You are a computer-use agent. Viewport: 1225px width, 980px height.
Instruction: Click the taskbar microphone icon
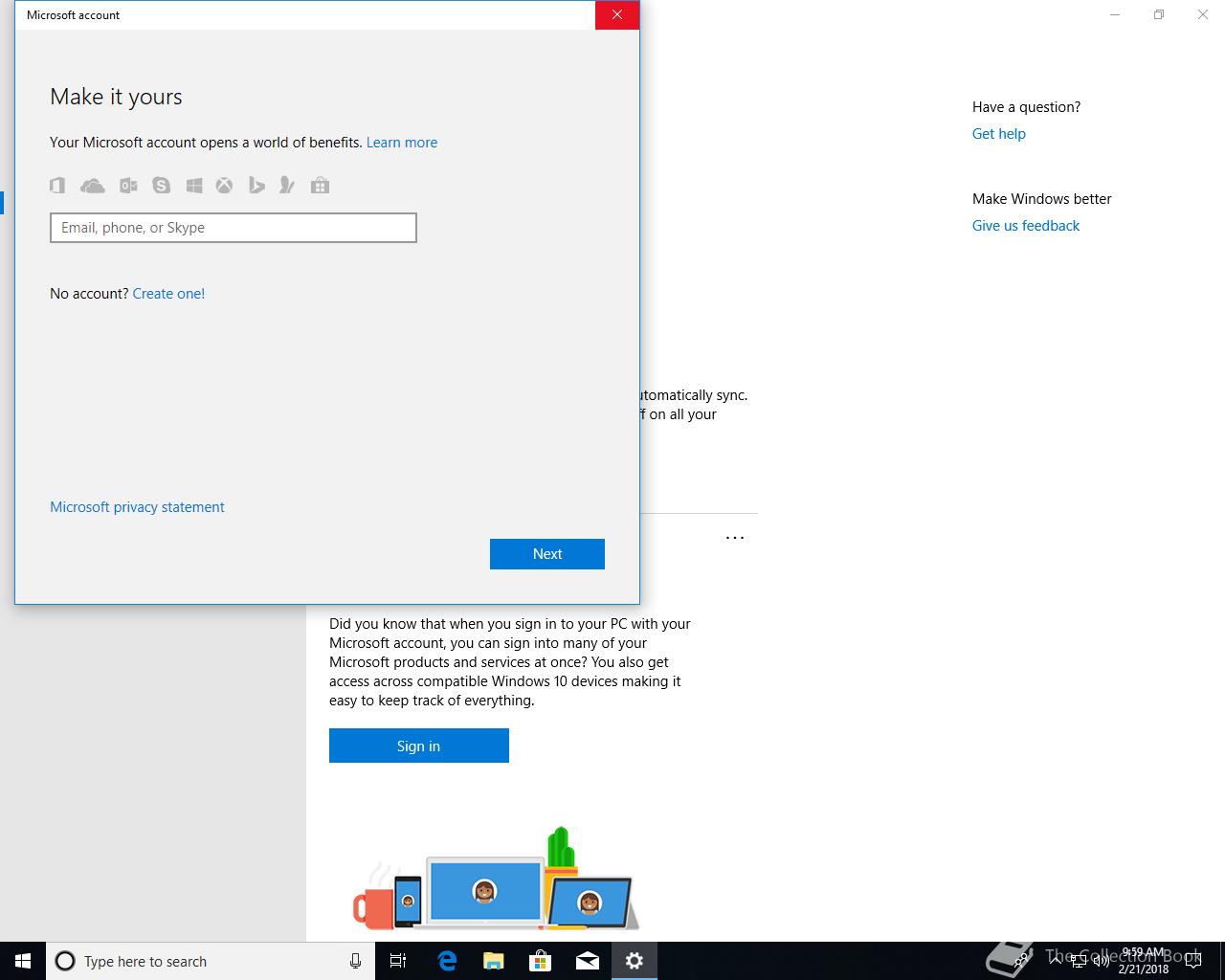(x=355, y=961)
